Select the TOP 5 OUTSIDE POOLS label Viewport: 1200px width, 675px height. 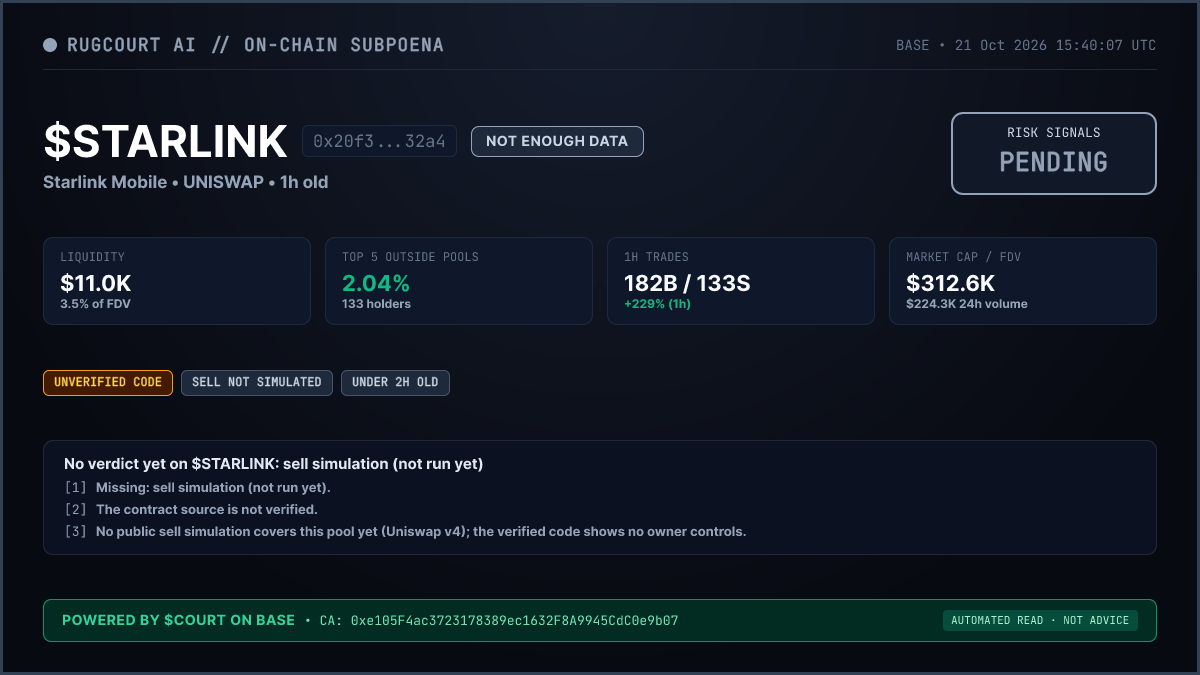pyautogui.click(x=410, y=257)
